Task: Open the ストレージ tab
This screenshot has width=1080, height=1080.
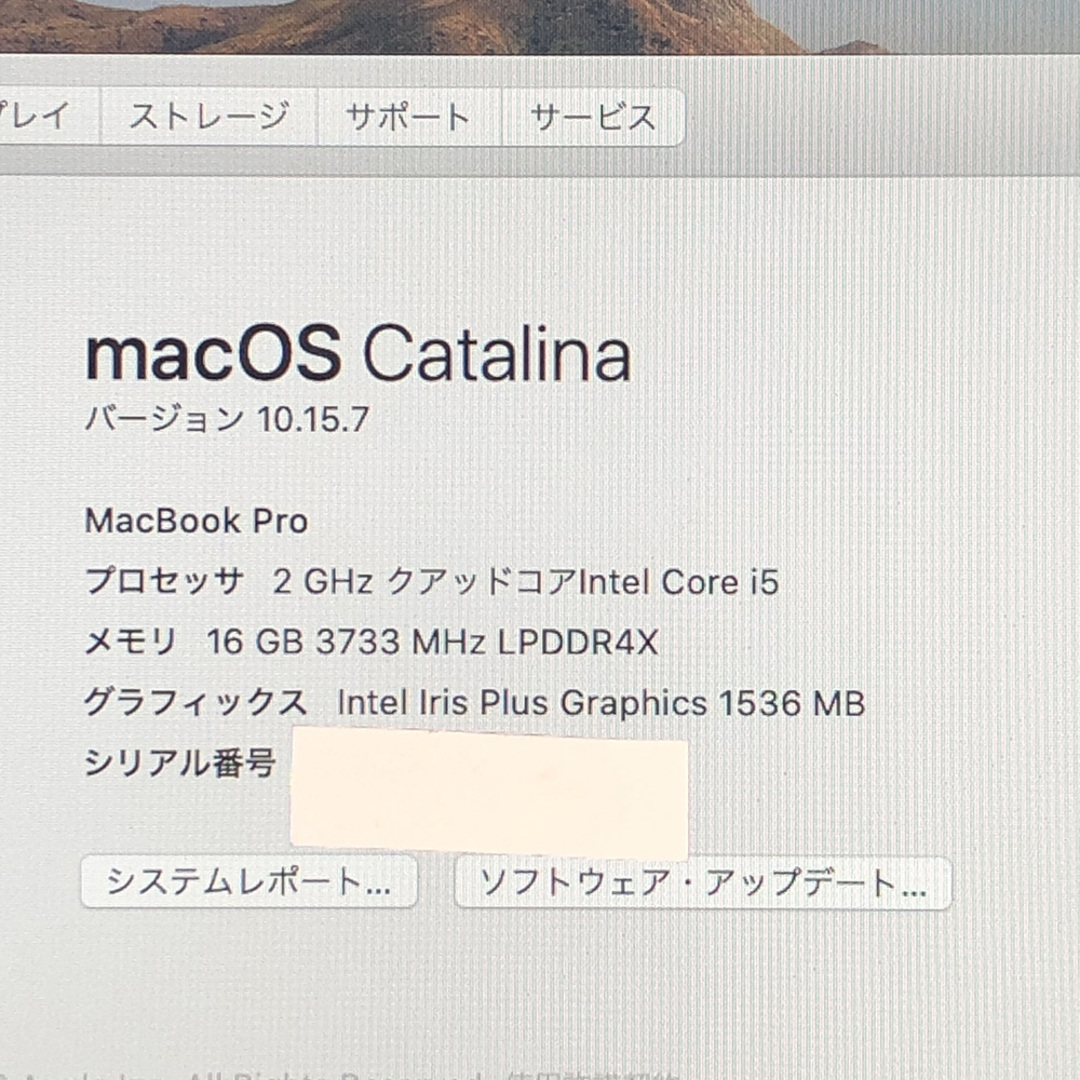Action: point(209,116)
